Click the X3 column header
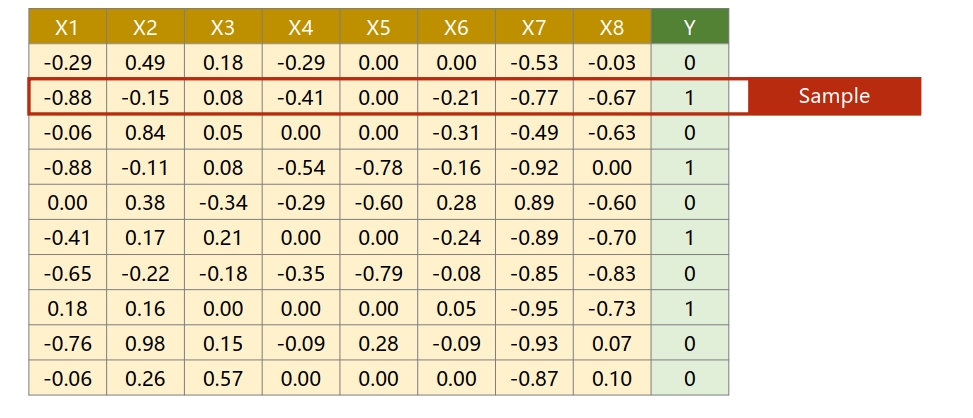 click(223, 28)
